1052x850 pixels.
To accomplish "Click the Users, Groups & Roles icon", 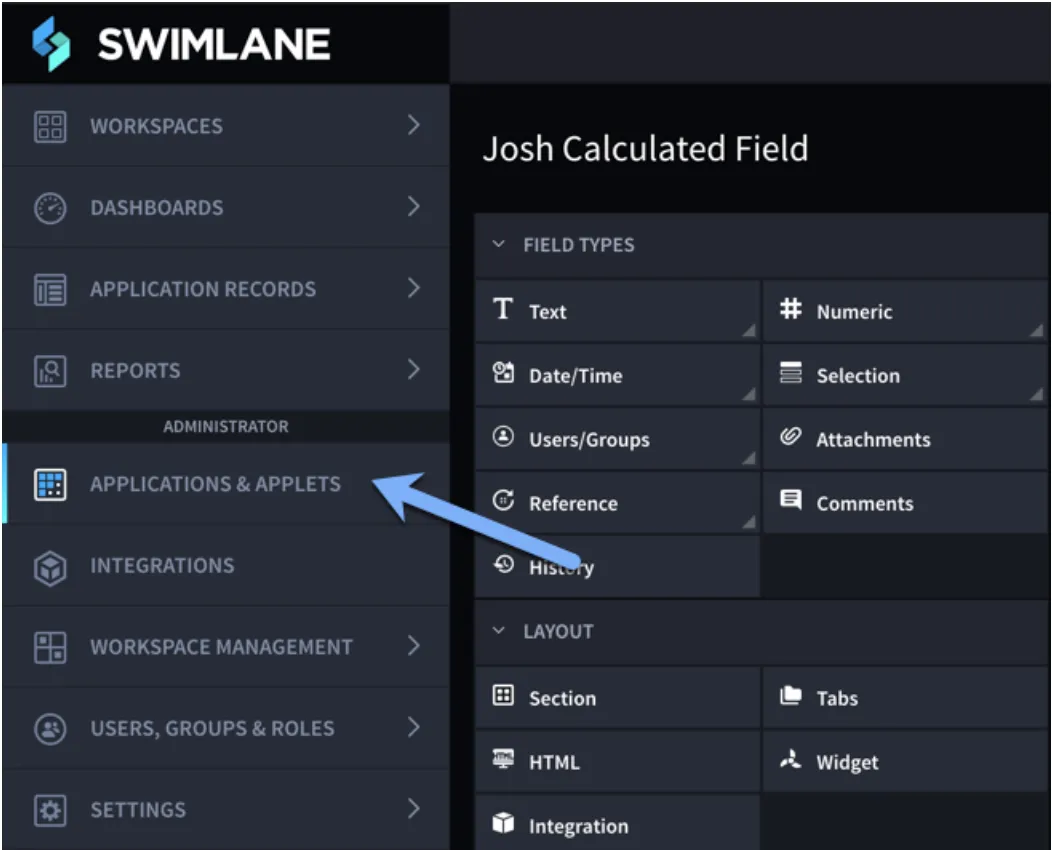I will [x=50, y=729].
